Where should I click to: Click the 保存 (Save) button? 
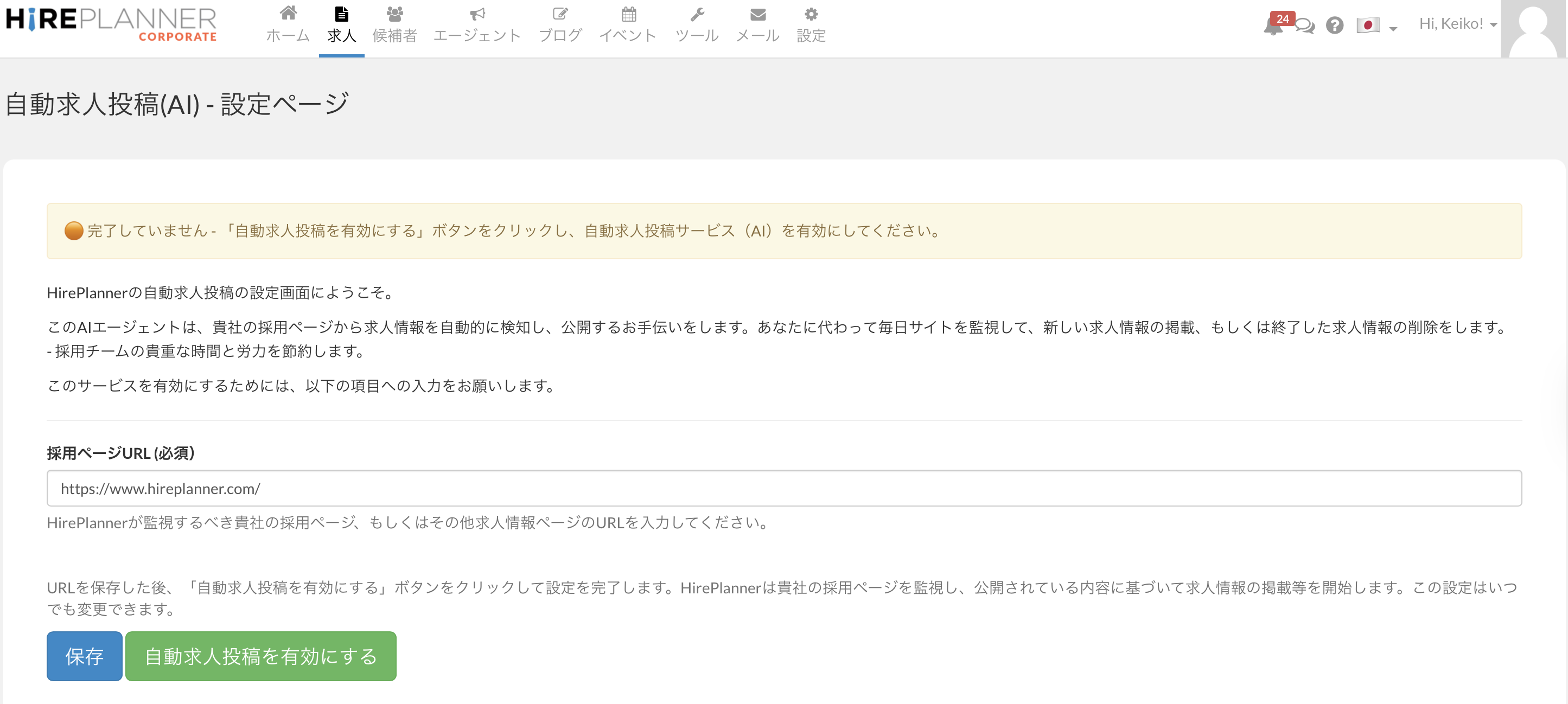pyautogui.click(x=85, y=656)
